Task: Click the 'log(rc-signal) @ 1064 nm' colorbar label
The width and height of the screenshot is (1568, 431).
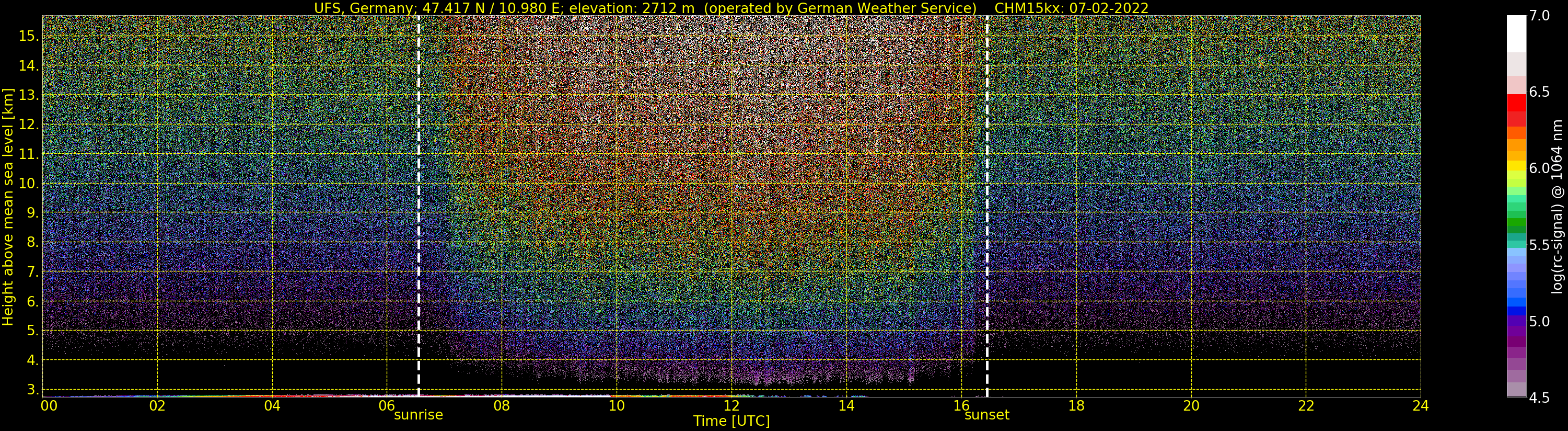Action: coord(1558,207)
